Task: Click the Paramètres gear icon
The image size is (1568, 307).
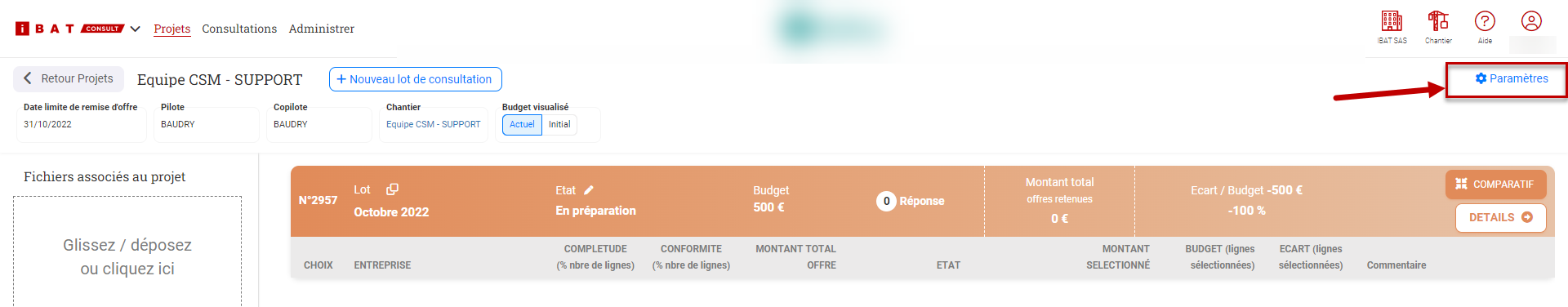Action: (1481, 78)
